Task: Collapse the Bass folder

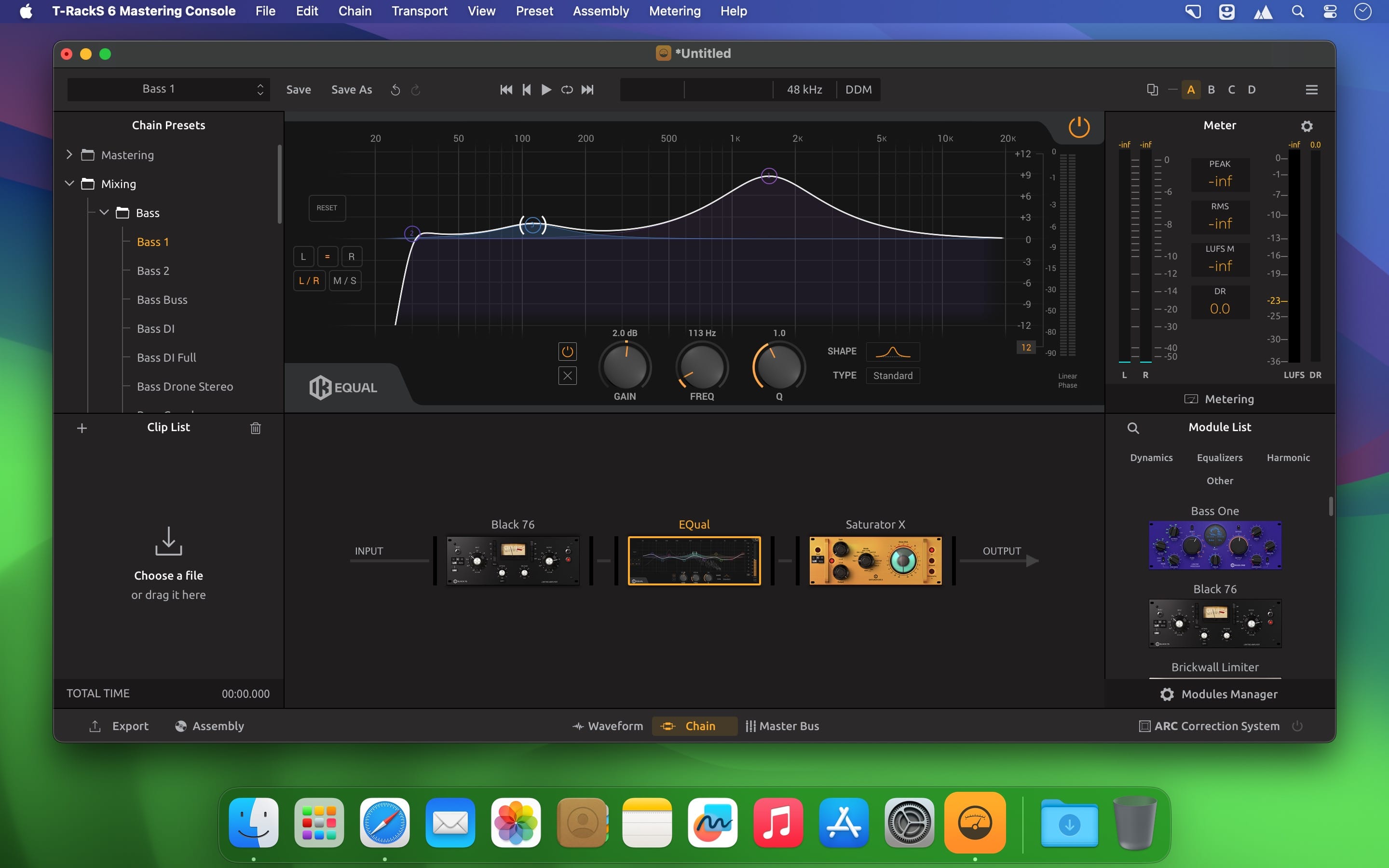Action: [x=104, y=212]
